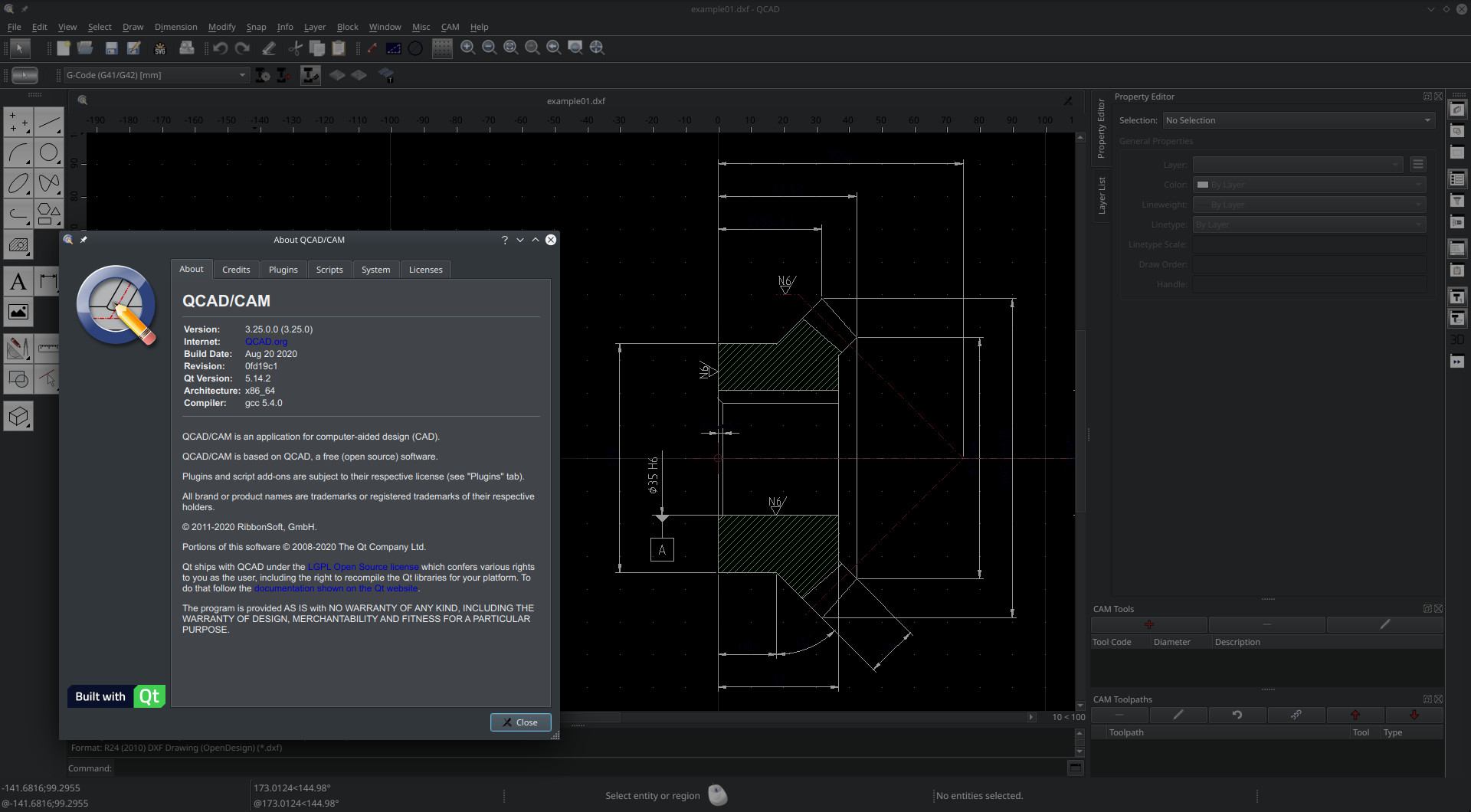
Task: Pick the Text tool marked A
Action: [18, 282]
